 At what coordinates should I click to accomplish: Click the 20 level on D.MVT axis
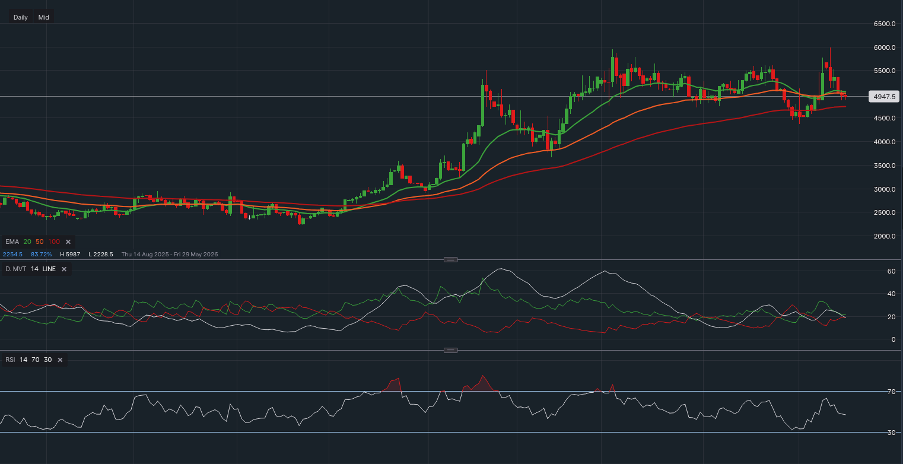[x=891, y=317]
